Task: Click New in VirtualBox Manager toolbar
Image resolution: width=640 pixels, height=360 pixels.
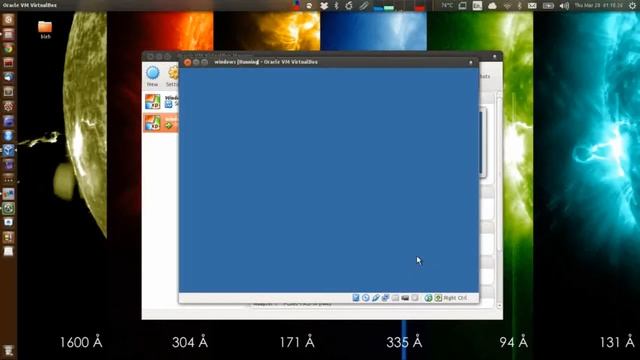Action: pos(153,76)
